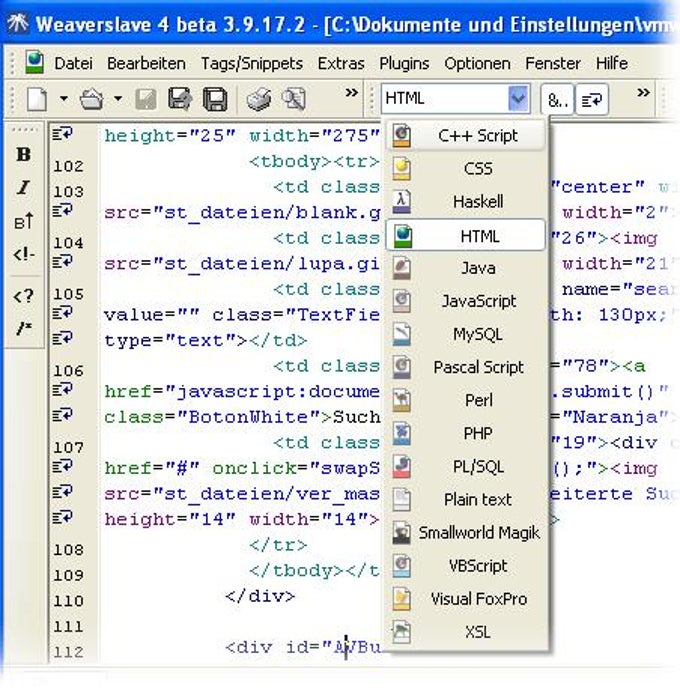Select Perl from language list
The height and width of the screenshot is (689, 680).
[x=466, y=400]
